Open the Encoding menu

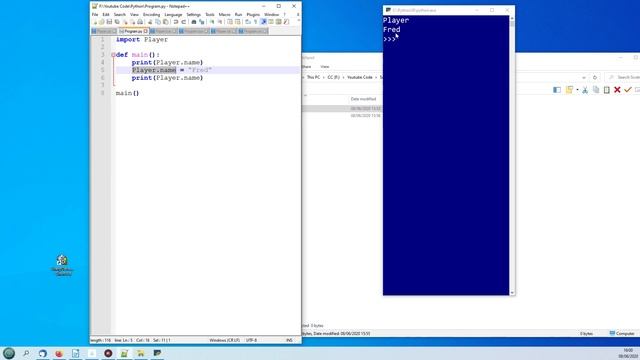click(x=151, y=14)
